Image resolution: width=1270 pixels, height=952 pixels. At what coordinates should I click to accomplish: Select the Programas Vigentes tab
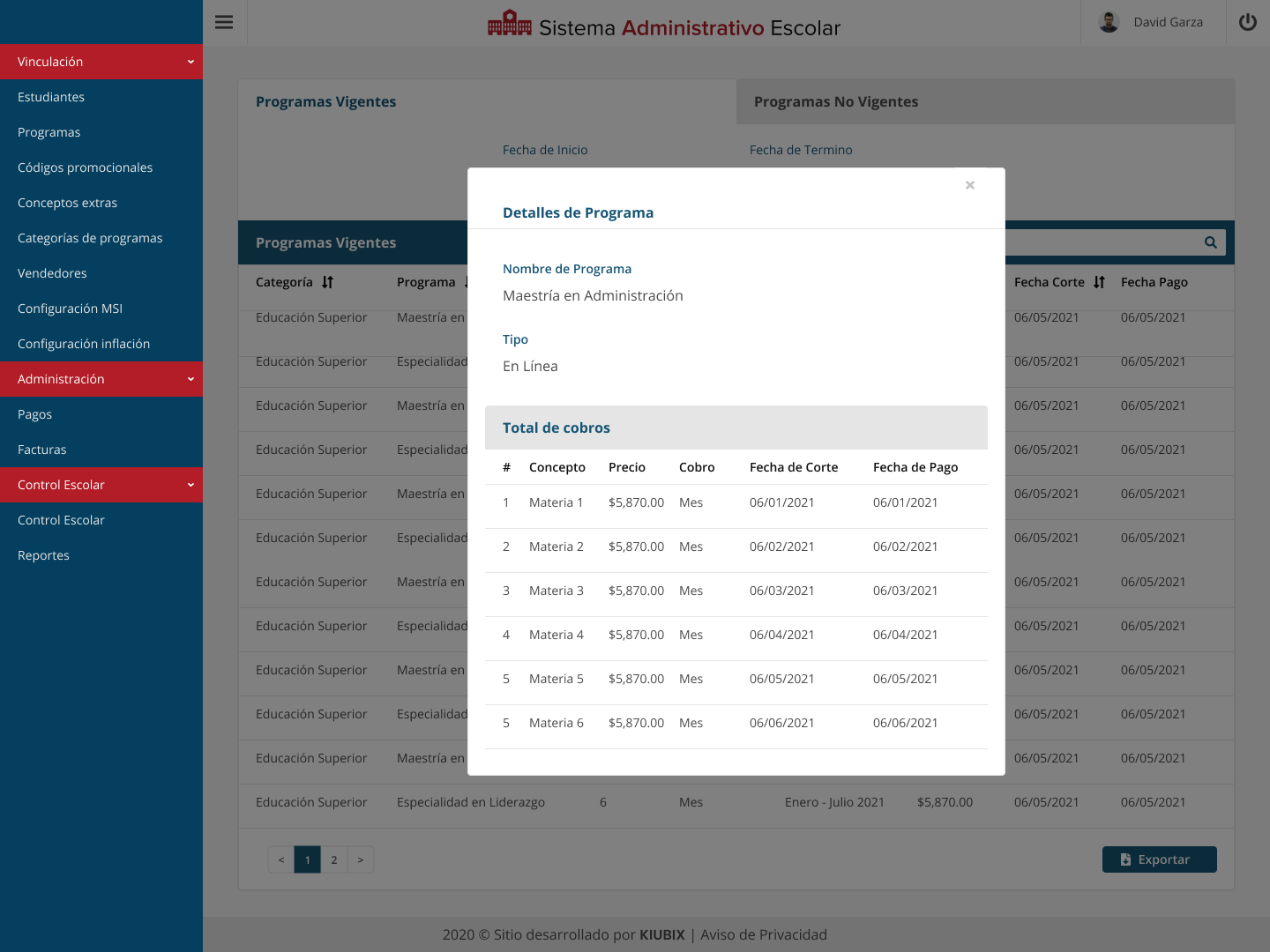click(325, 101)
